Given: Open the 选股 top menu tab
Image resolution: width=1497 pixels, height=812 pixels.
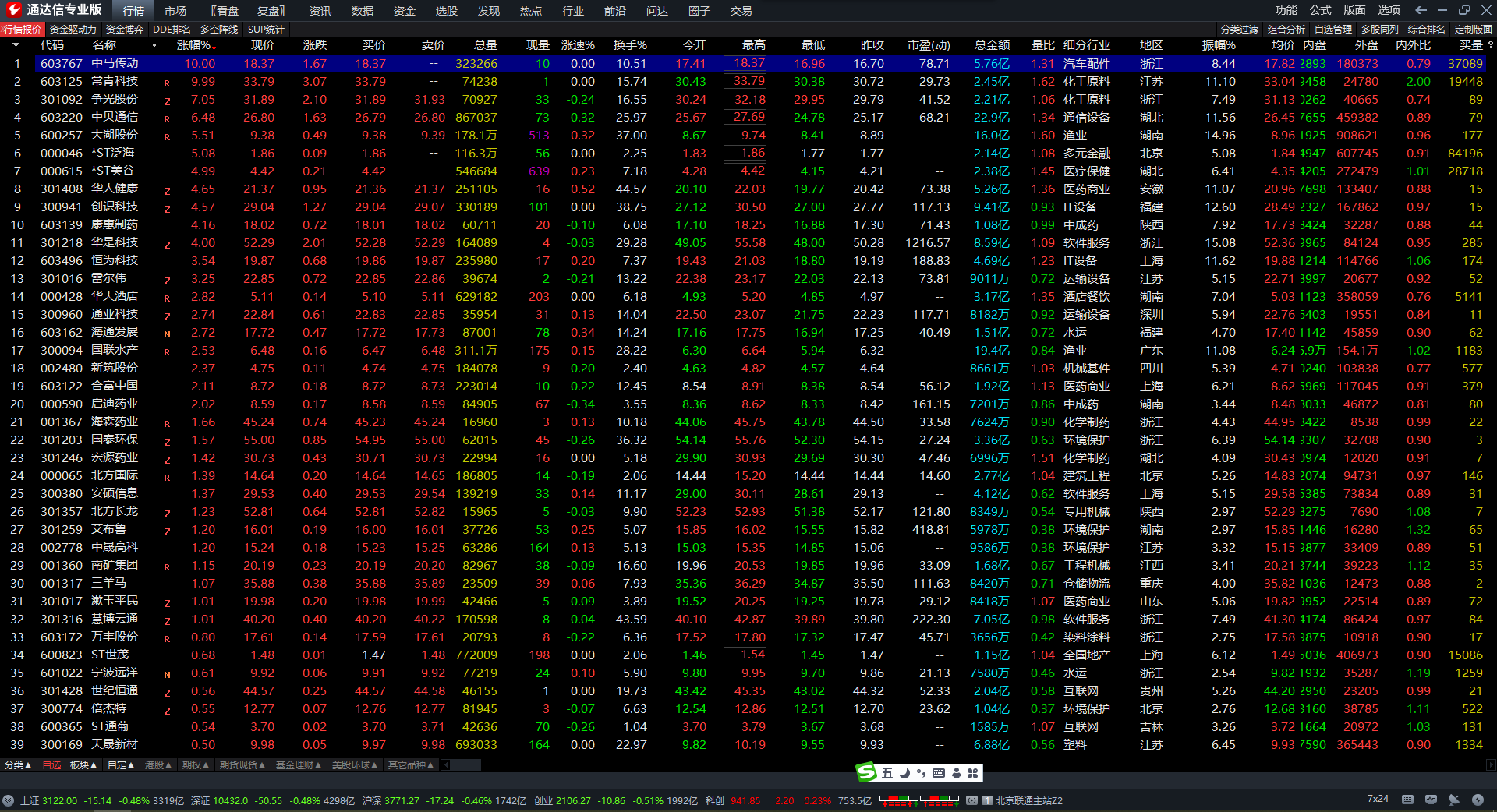Looking at the screenshot, I should (x=447, y=11).
